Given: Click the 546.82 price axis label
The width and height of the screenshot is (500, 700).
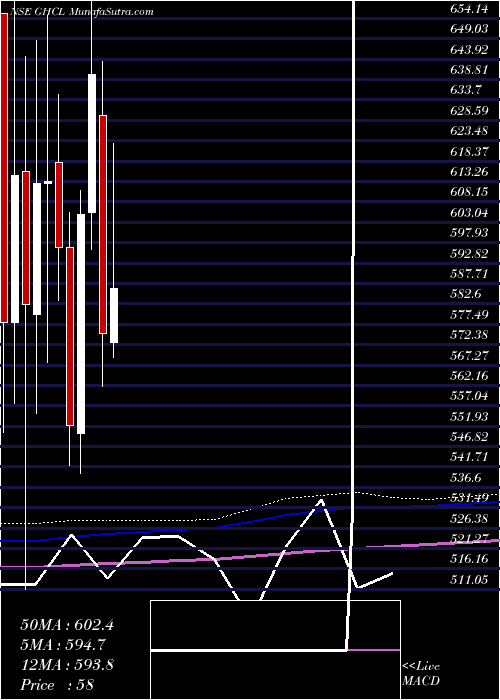Looking at the screenshot, I should point(470,438).
